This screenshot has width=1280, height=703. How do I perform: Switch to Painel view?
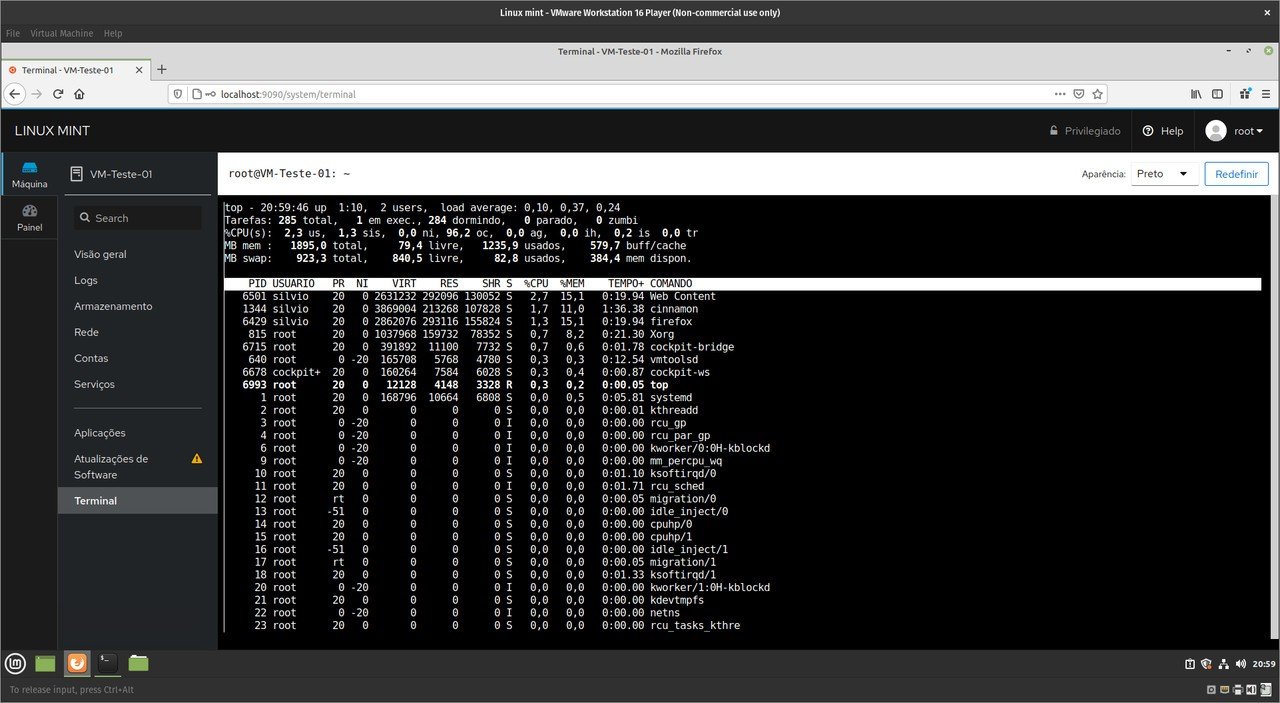pos(29,218)
